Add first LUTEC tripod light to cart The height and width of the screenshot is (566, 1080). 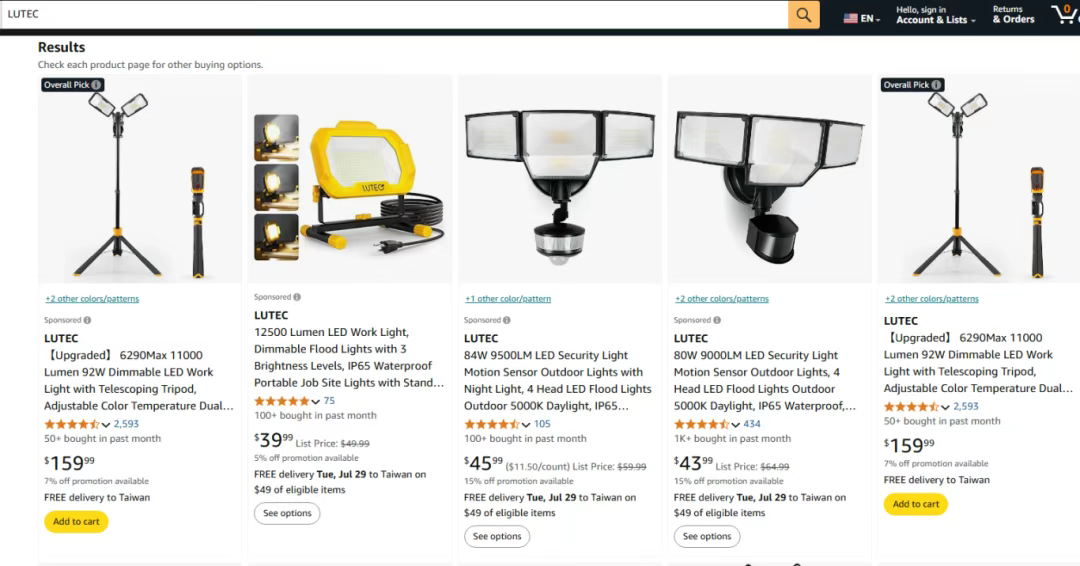pos(76,521)
